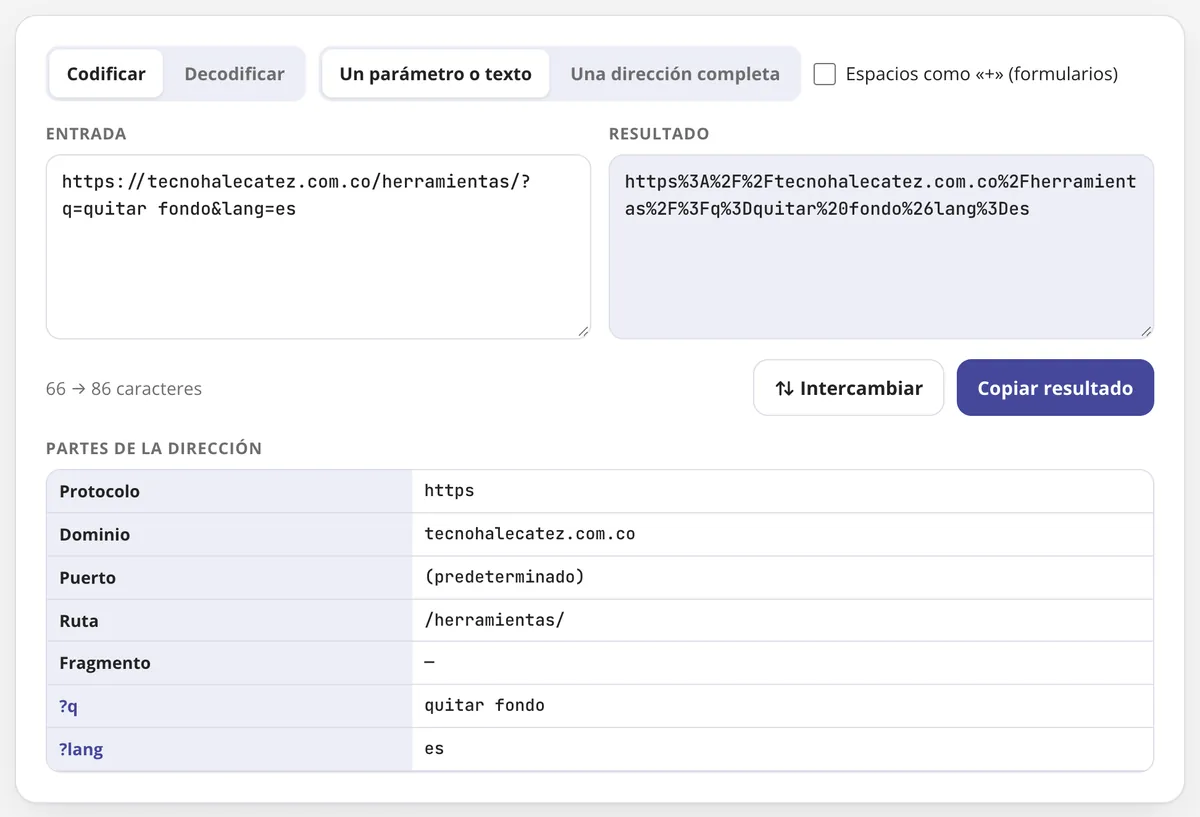Click the 'tecnohalecatez.com.co' domain value
Viewport: 1200px width, 817px height.
530,534
